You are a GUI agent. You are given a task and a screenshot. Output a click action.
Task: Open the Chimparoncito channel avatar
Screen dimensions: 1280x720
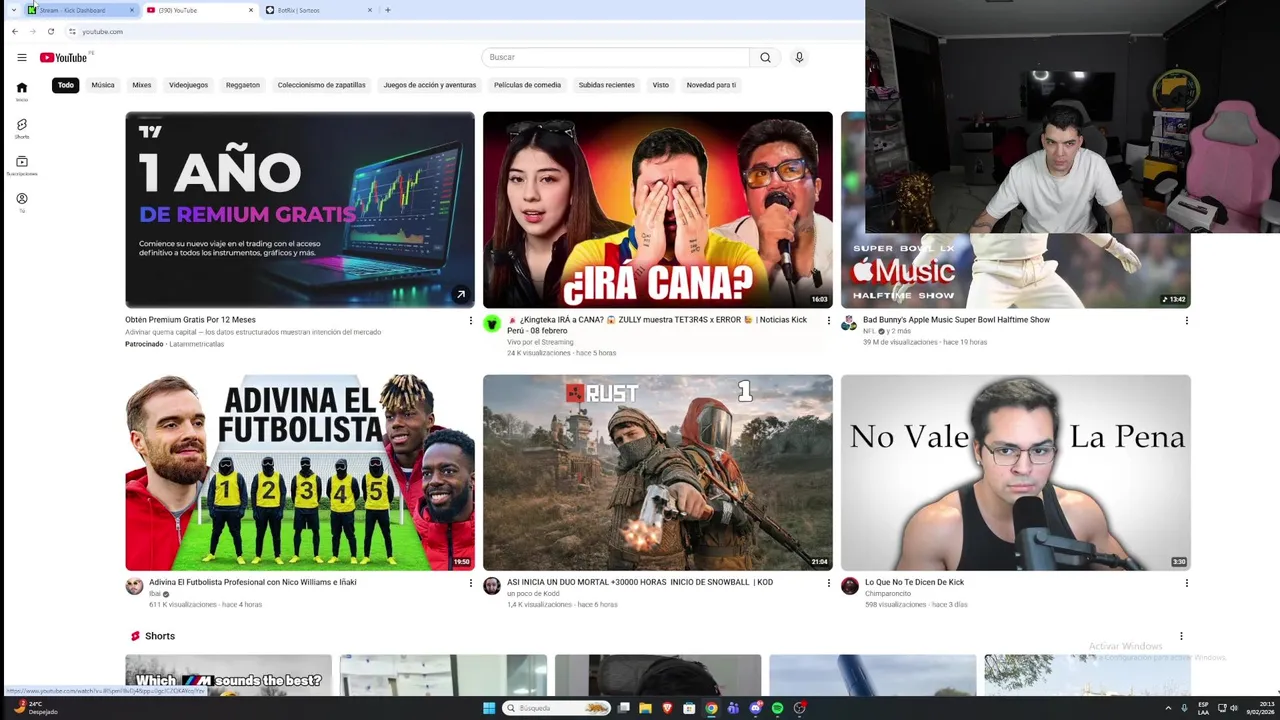tap(849, 586)
